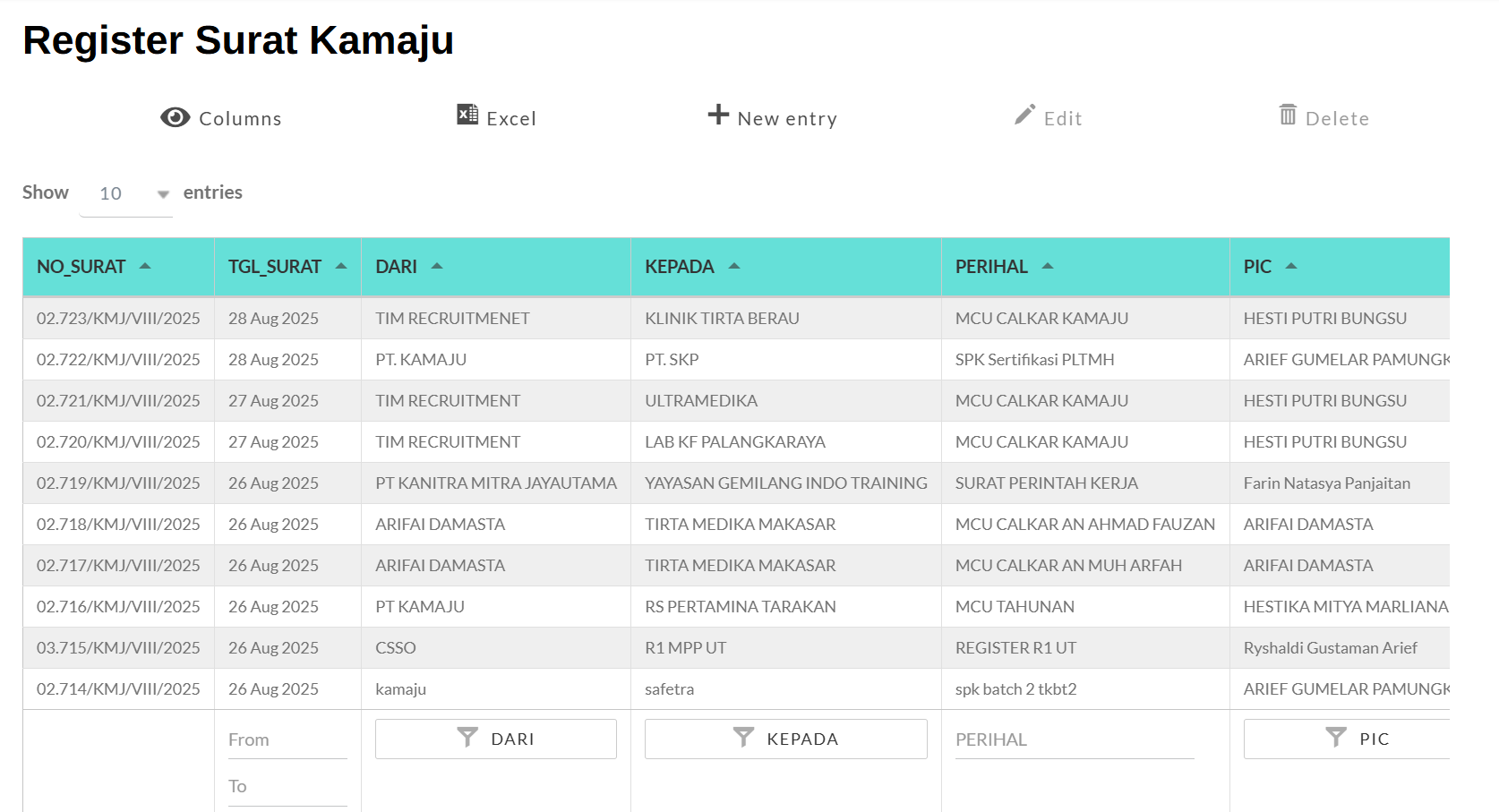Open the KEPADA filter funnel icon
The width and height of the screenshot is (1499, 812).
tap(743, 738)
